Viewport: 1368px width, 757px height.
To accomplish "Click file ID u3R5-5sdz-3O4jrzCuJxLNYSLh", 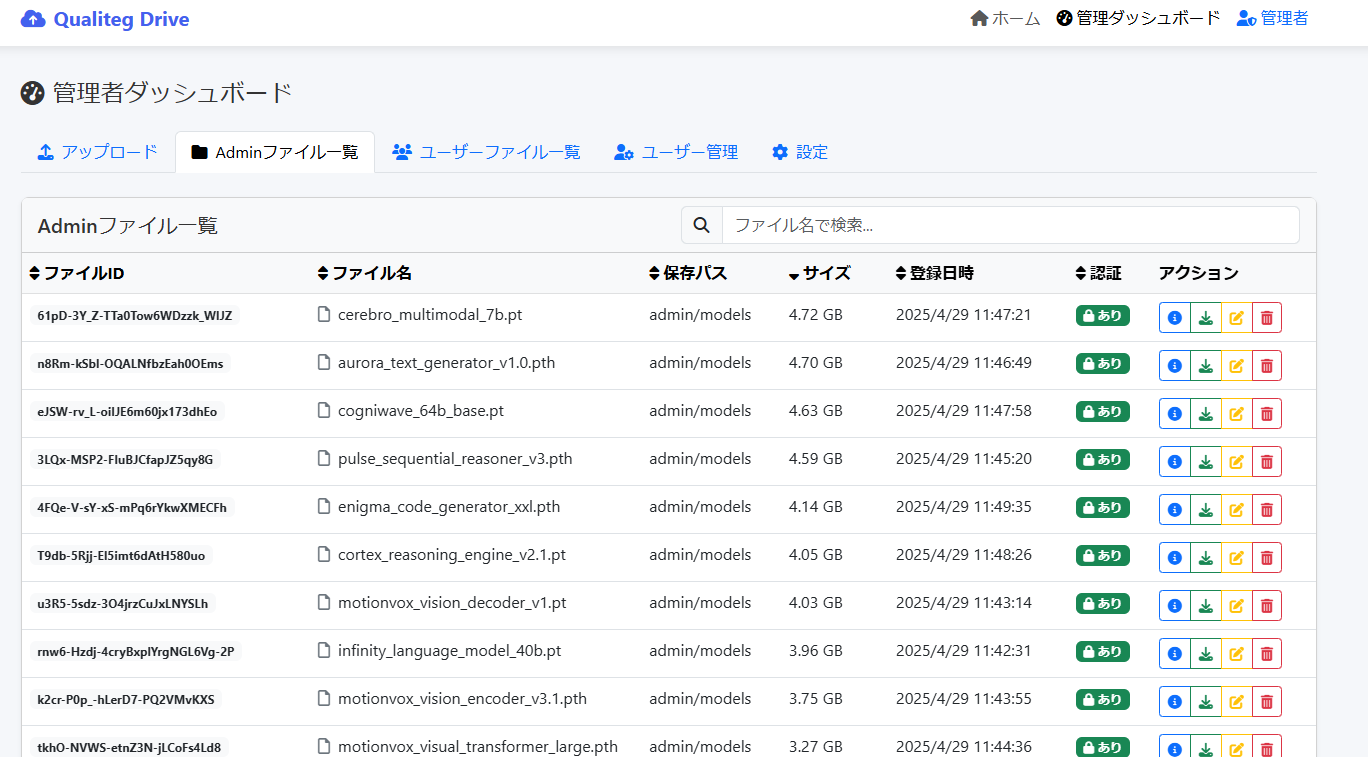I will (123, 603).
